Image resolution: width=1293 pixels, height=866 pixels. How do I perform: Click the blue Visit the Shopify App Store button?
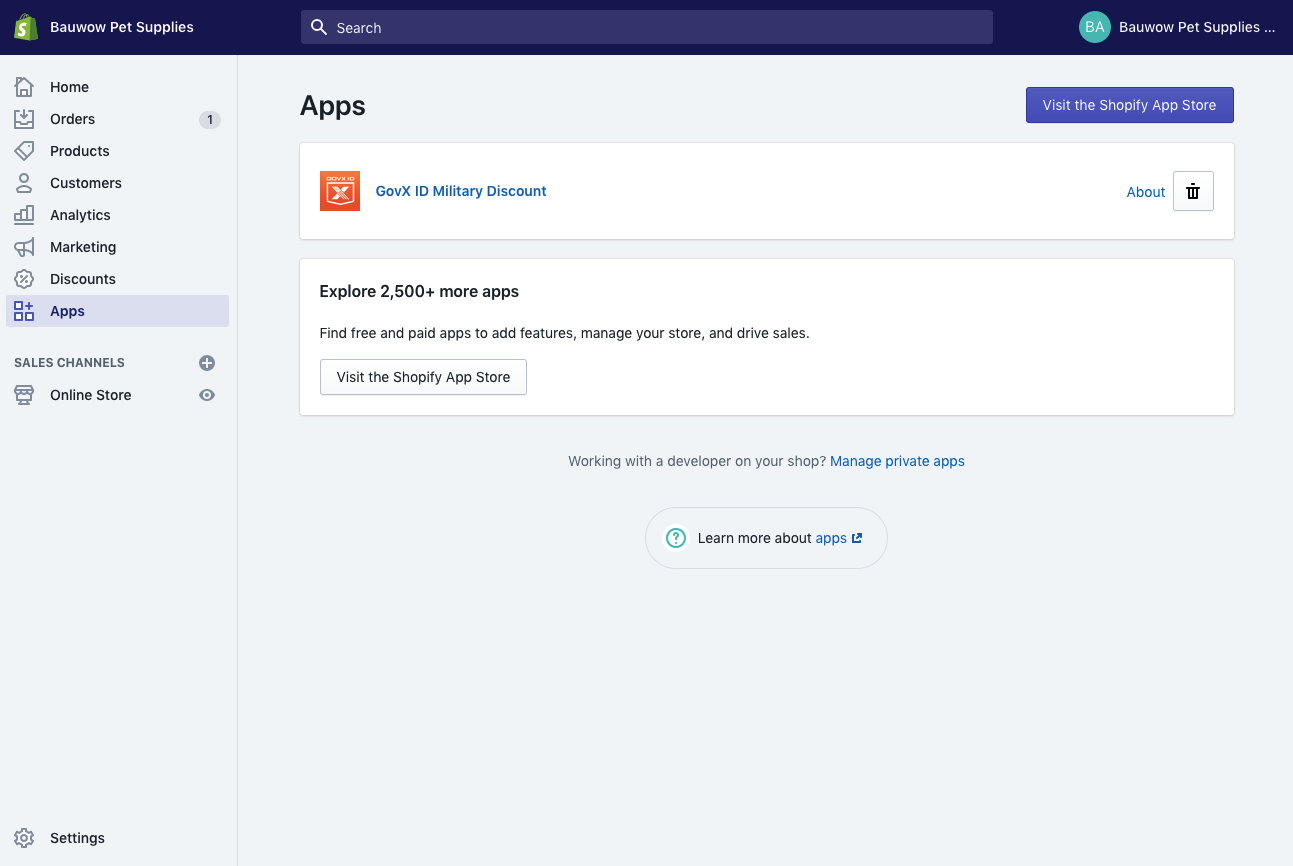point(1129,105)
